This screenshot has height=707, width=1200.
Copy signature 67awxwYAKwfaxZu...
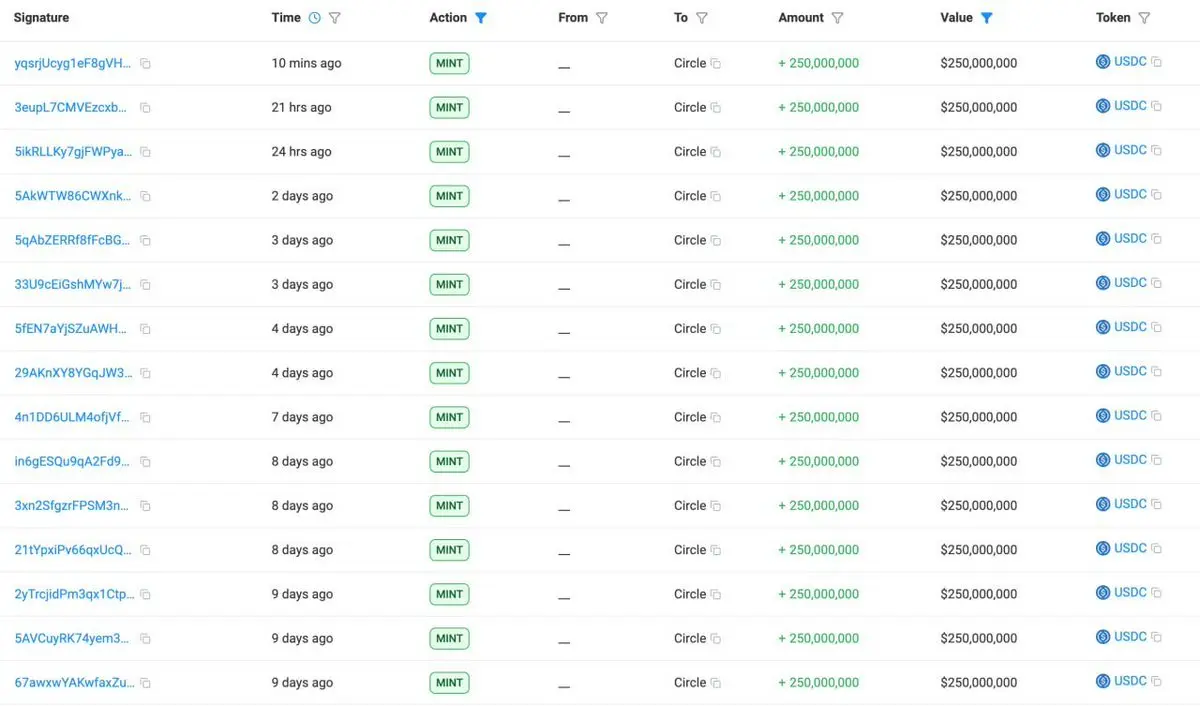(x=145, y=683)
